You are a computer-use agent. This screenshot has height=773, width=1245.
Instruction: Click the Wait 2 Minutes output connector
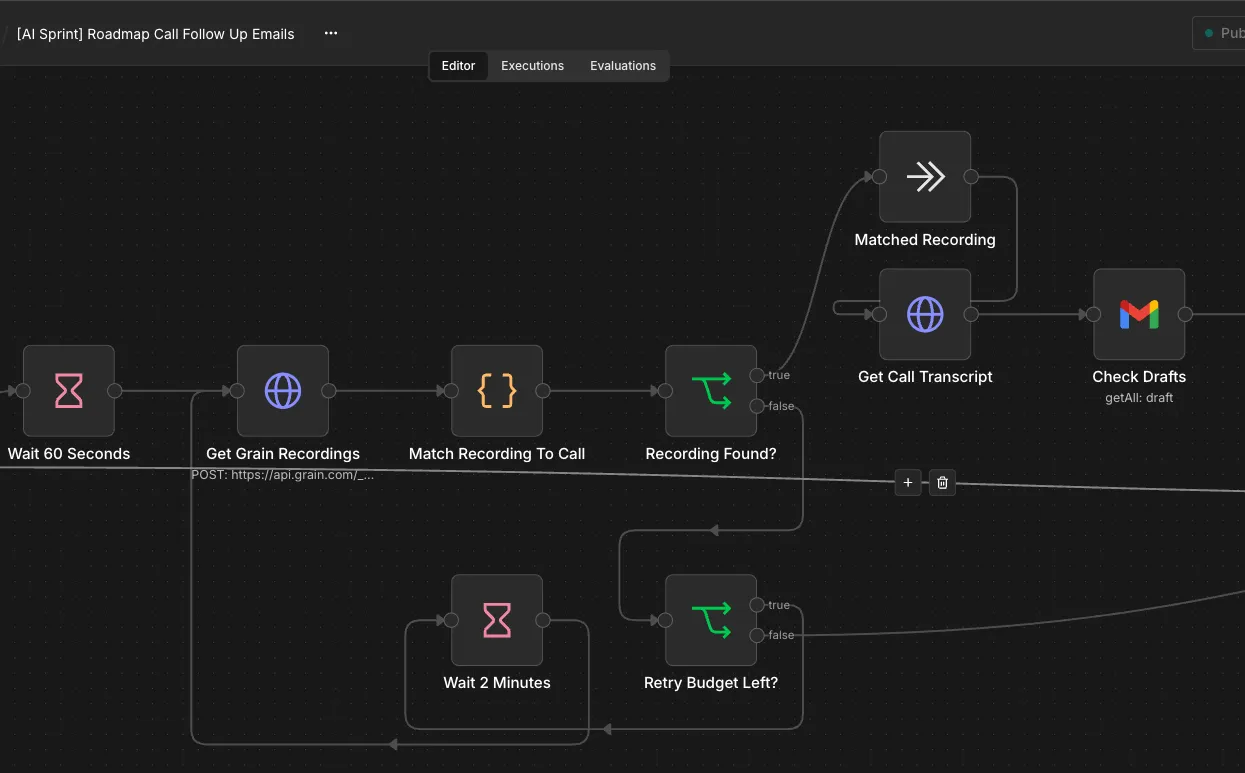(x=543, y=620)
